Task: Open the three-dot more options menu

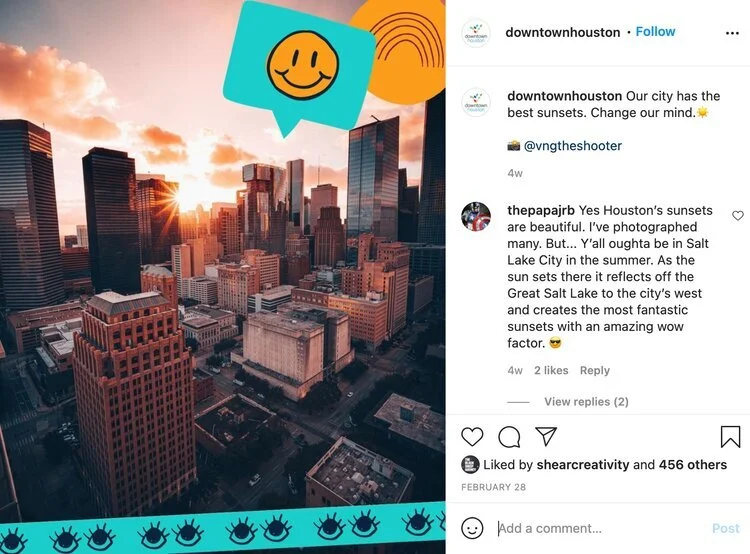Action: point(732,33)
